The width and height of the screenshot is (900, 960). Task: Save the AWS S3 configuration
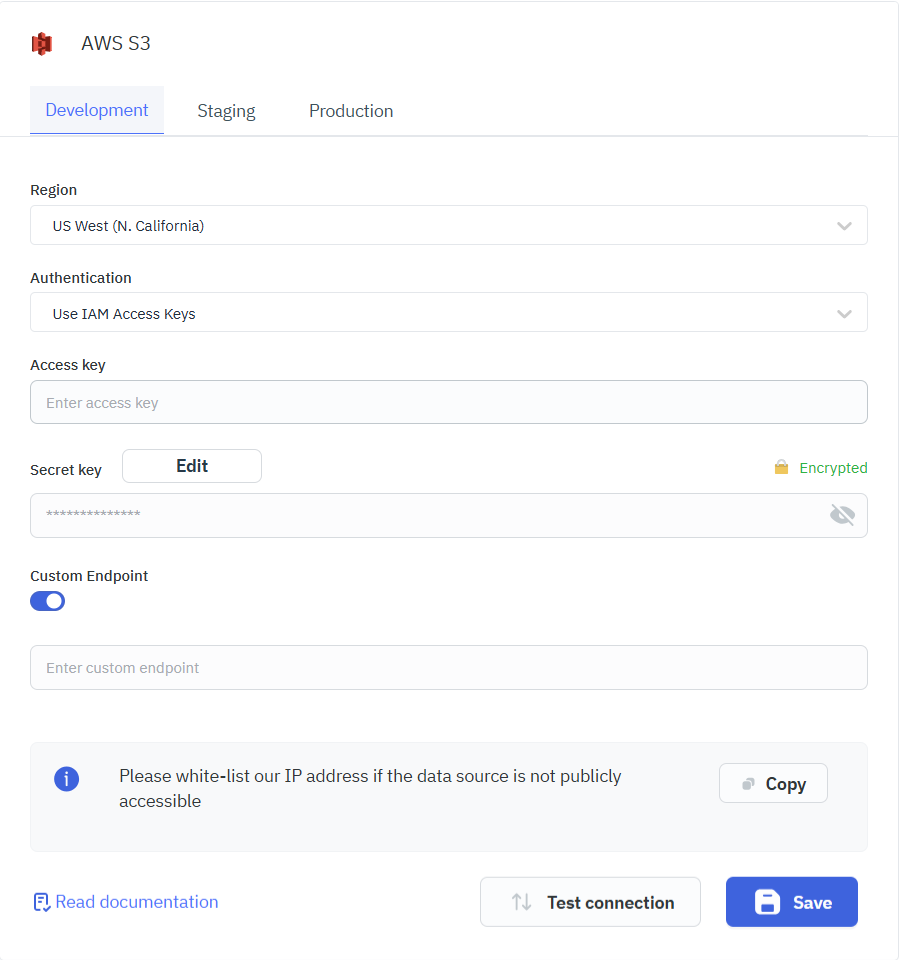(791, 902)
